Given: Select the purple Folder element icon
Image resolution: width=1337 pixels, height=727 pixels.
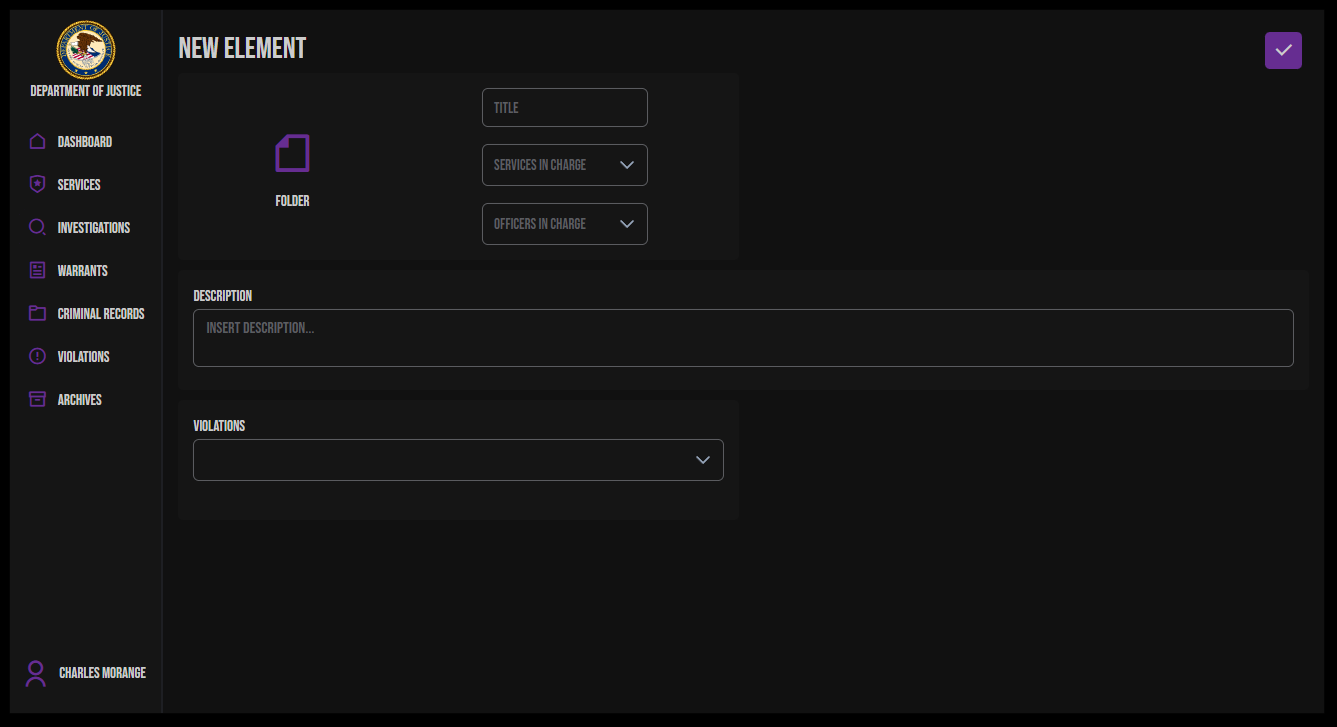Looking at the screenshot, I should [x=292, y=154].
